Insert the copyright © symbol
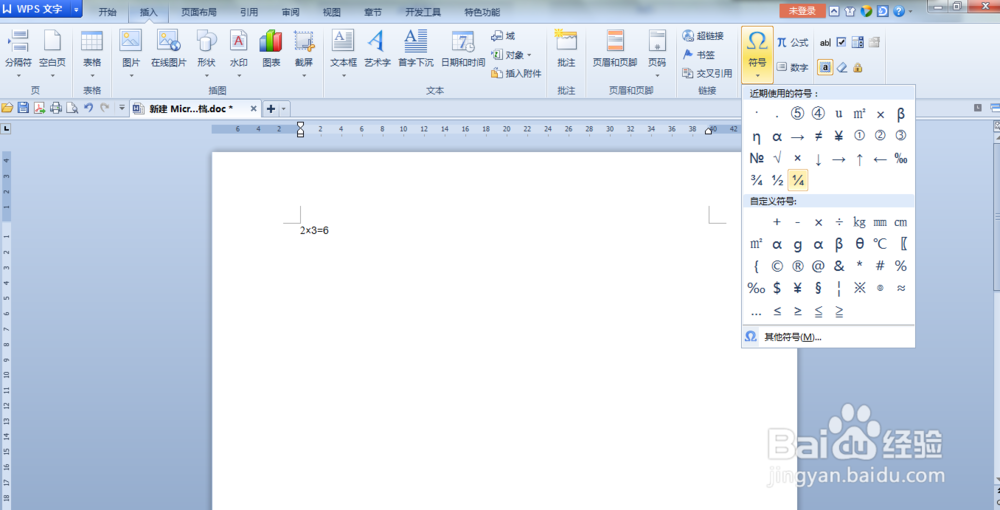 (x=777, y=266)
